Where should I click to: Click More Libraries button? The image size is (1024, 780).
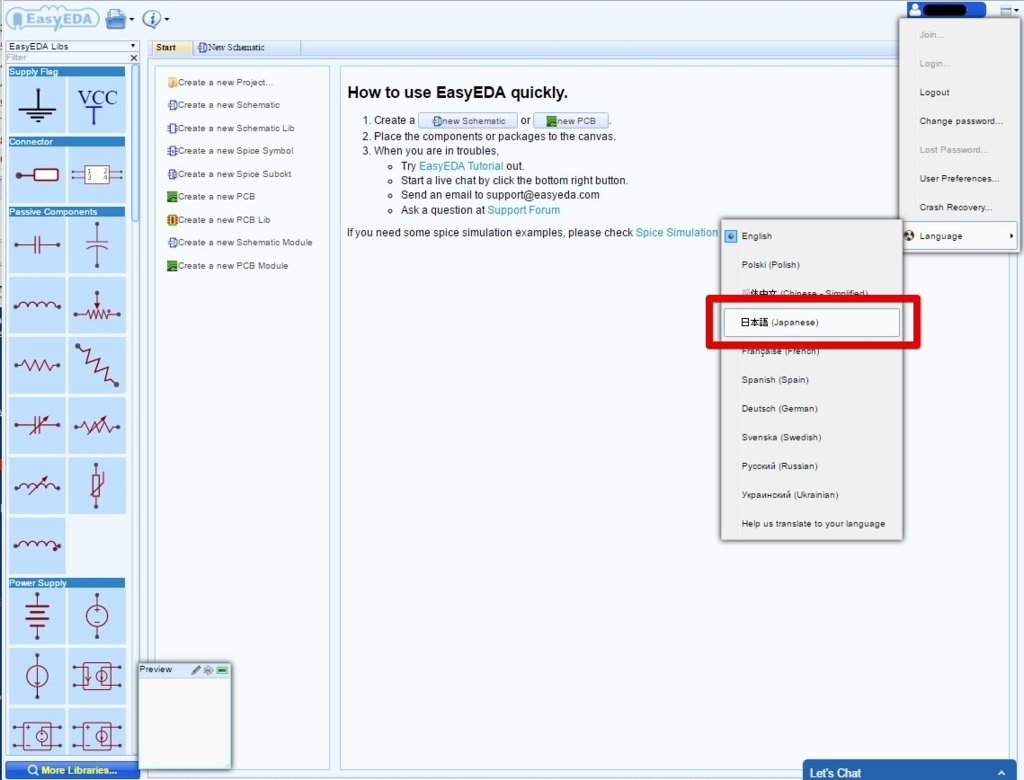coord(72,770)
